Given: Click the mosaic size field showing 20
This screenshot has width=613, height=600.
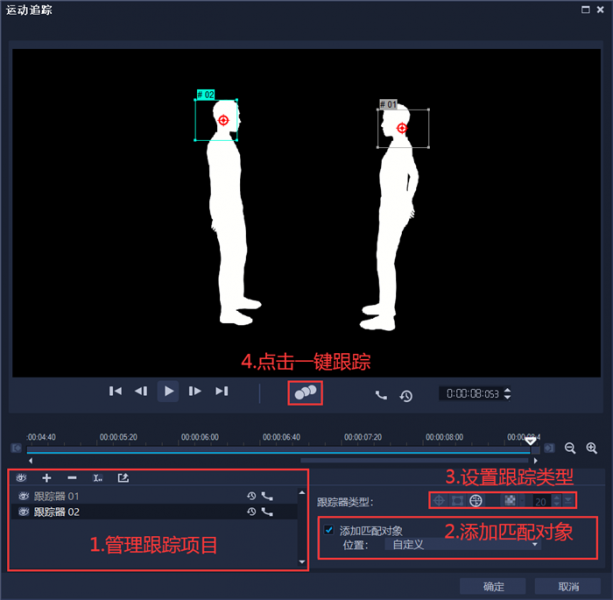Looking at the screenshot, I should [541, 501].
